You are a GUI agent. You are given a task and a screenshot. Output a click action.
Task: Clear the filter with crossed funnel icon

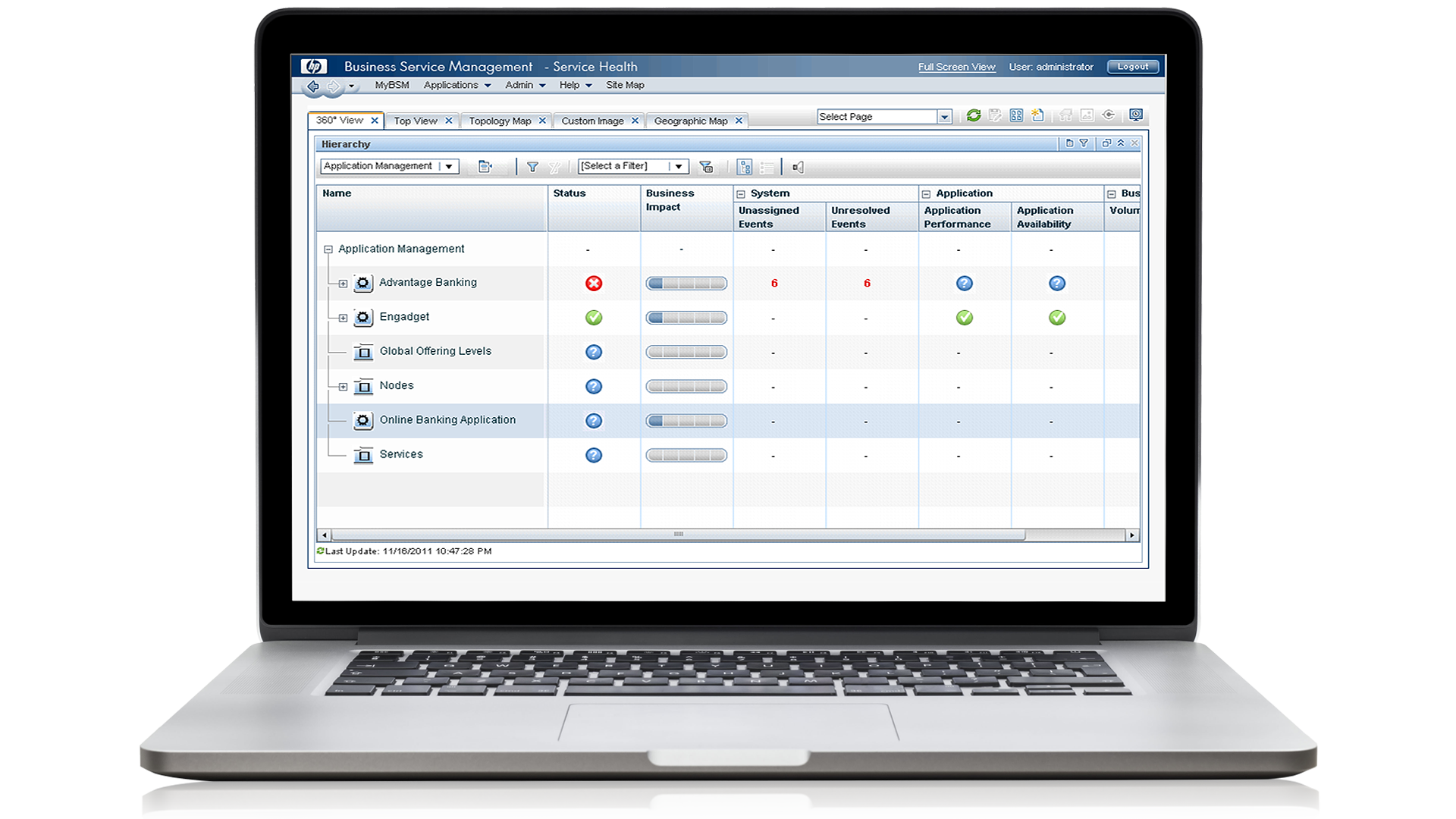click(554, 167)
